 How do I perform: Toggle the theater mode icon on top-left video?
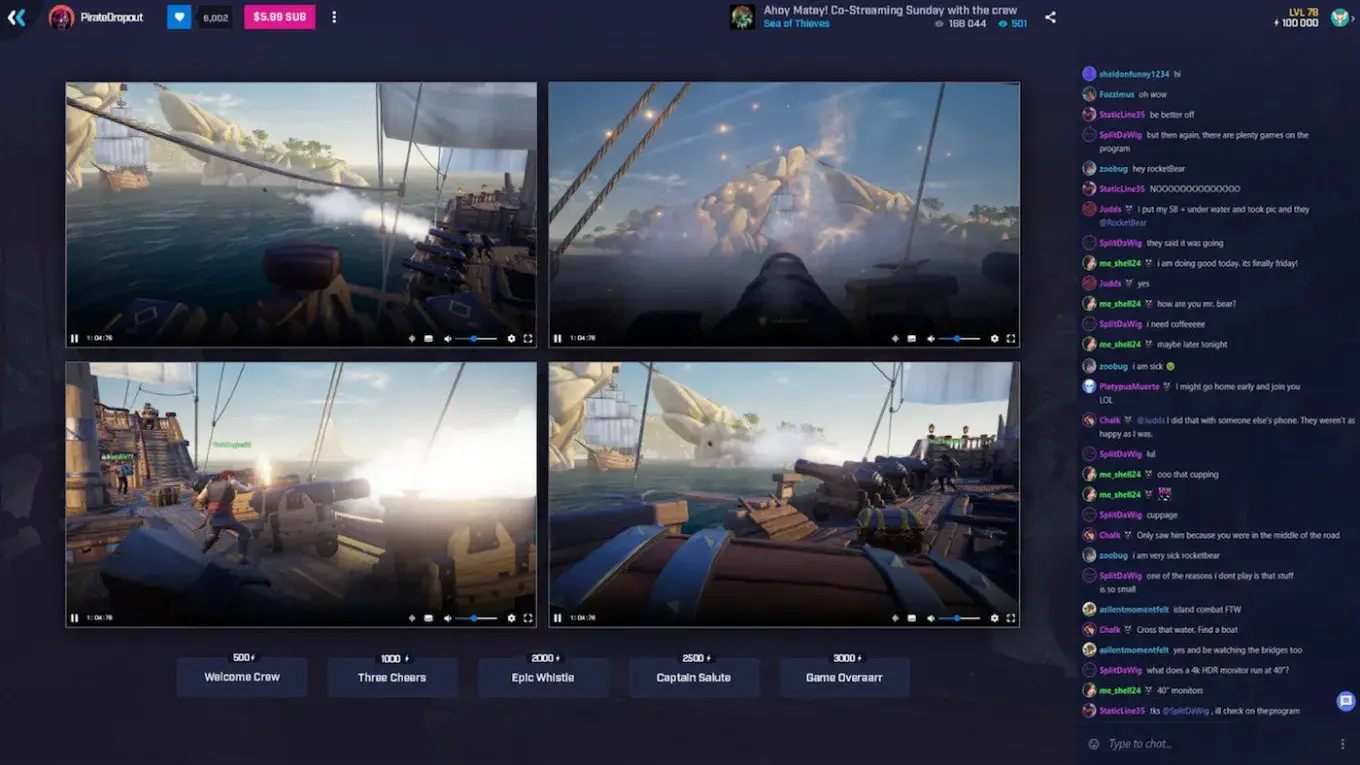click(428, 338)
